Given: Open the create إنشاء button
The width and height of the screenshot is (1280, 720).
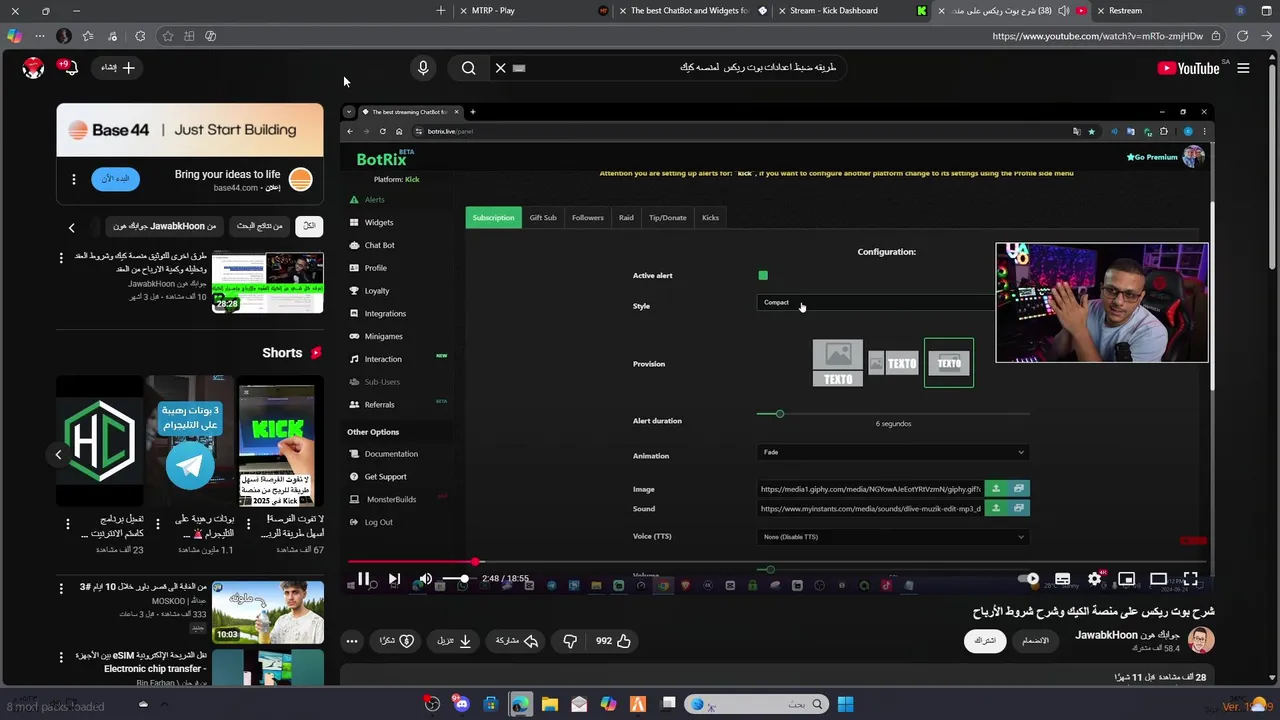Looking at the screenshot, I should click(x=118, y=68).
